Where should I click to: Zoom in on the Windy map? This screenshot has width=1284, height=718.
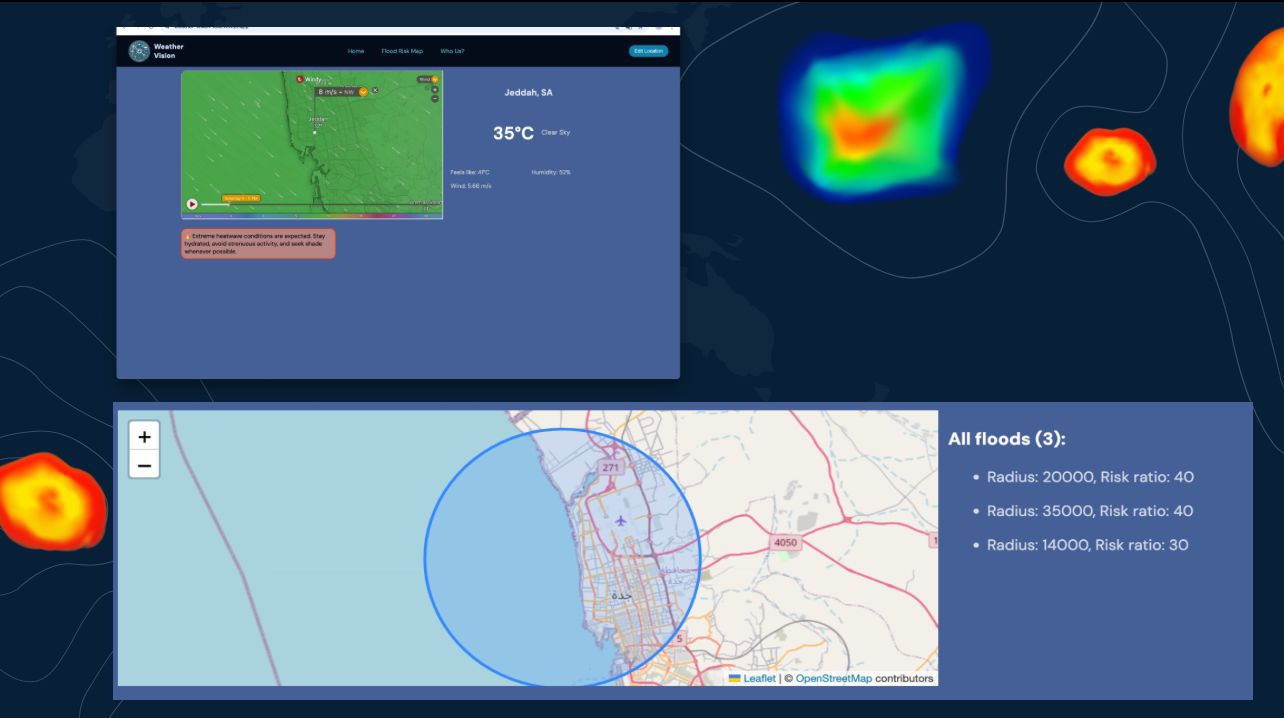pos(435,89)
